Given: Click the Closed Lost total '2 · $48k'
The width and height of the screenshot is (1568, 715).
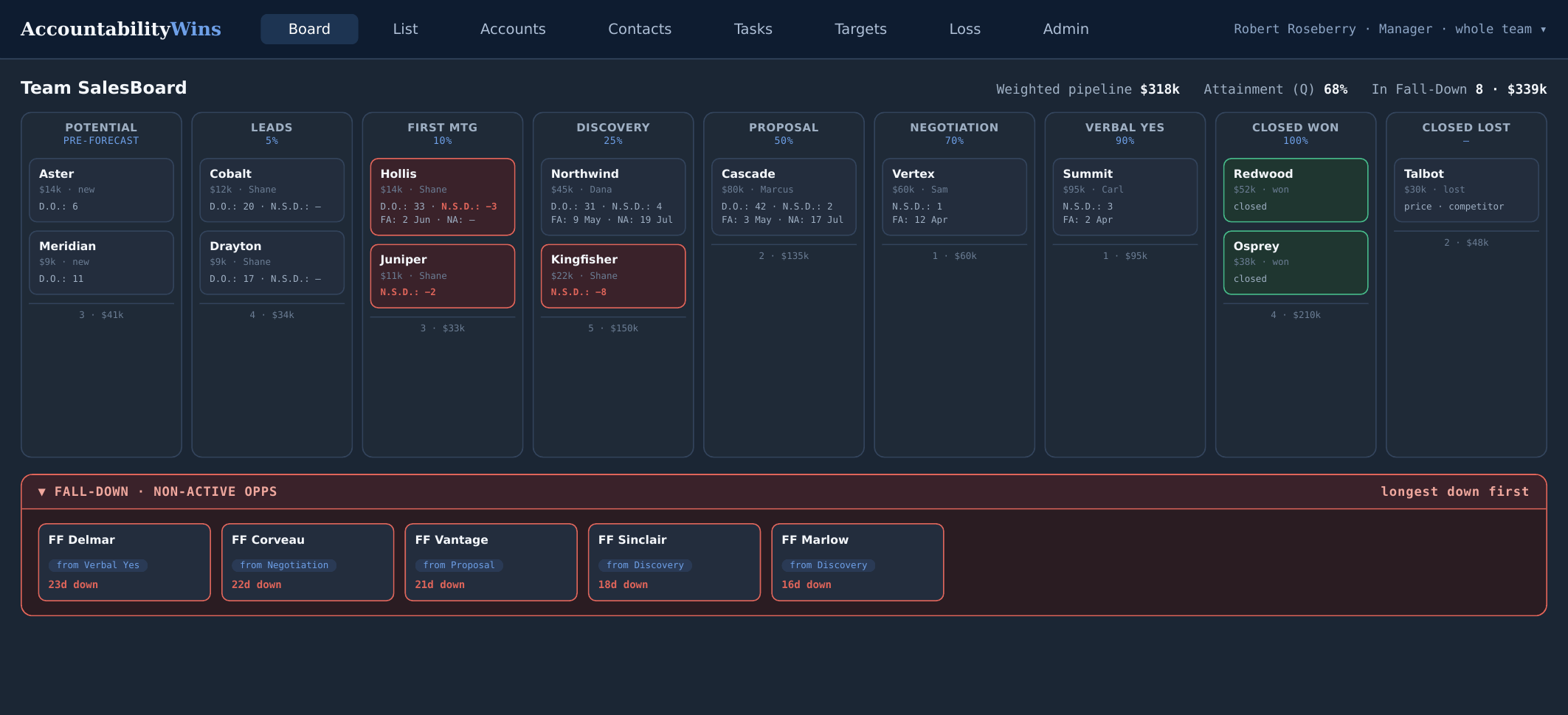Looking at the screenshot, I should (1465, 243).
